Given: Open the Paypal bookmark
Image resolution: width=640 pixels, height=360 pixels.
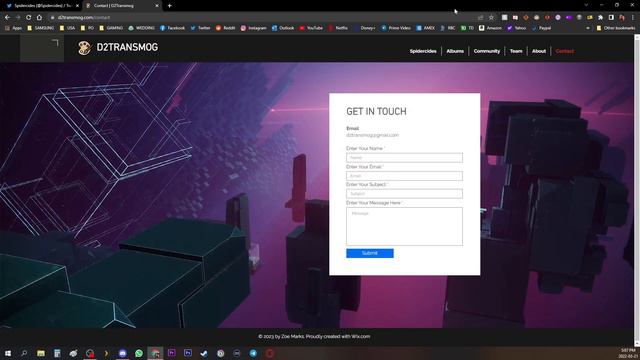Looking at the screenshot, I should tap(541, 28).
